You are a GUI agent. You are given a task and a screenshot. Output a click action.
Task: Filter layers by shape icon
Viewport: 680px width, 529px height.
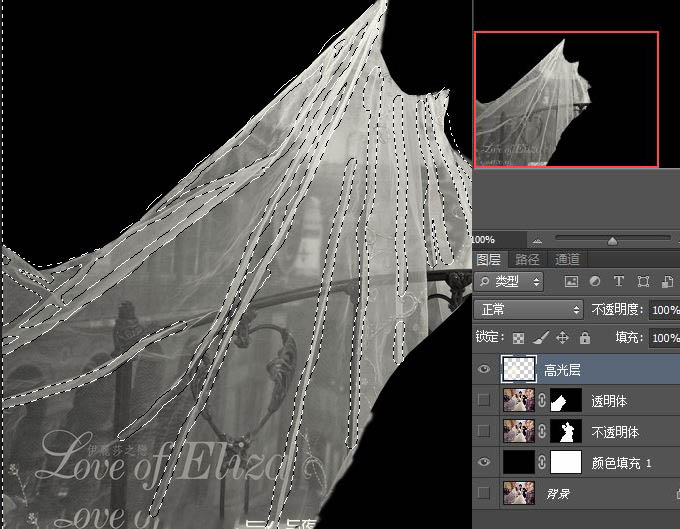coord(643,282)
